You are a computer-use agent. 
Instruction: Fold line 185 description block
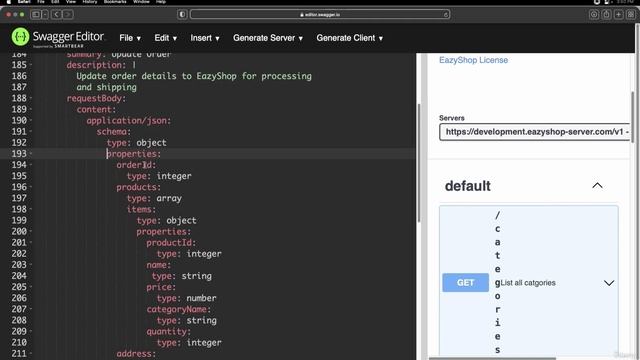(x=31, y=65)
